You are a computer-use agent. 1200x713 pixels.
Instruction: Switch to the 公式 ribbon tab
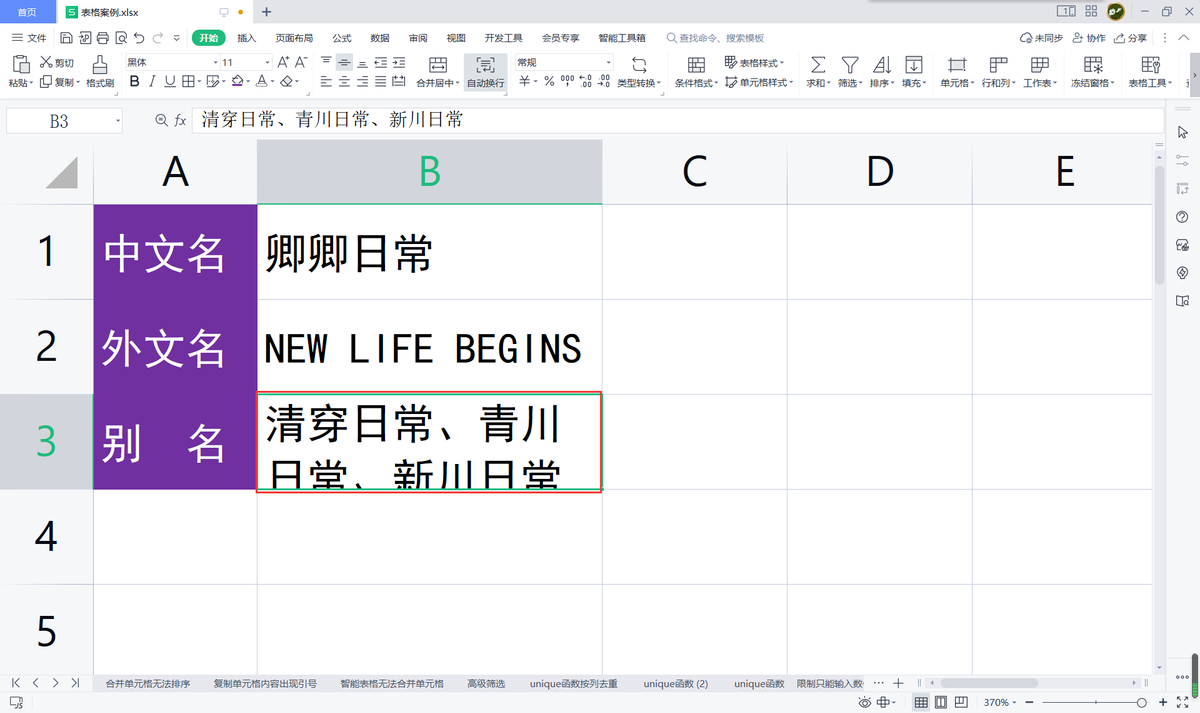pyautogui.click(x=342, y=38)
